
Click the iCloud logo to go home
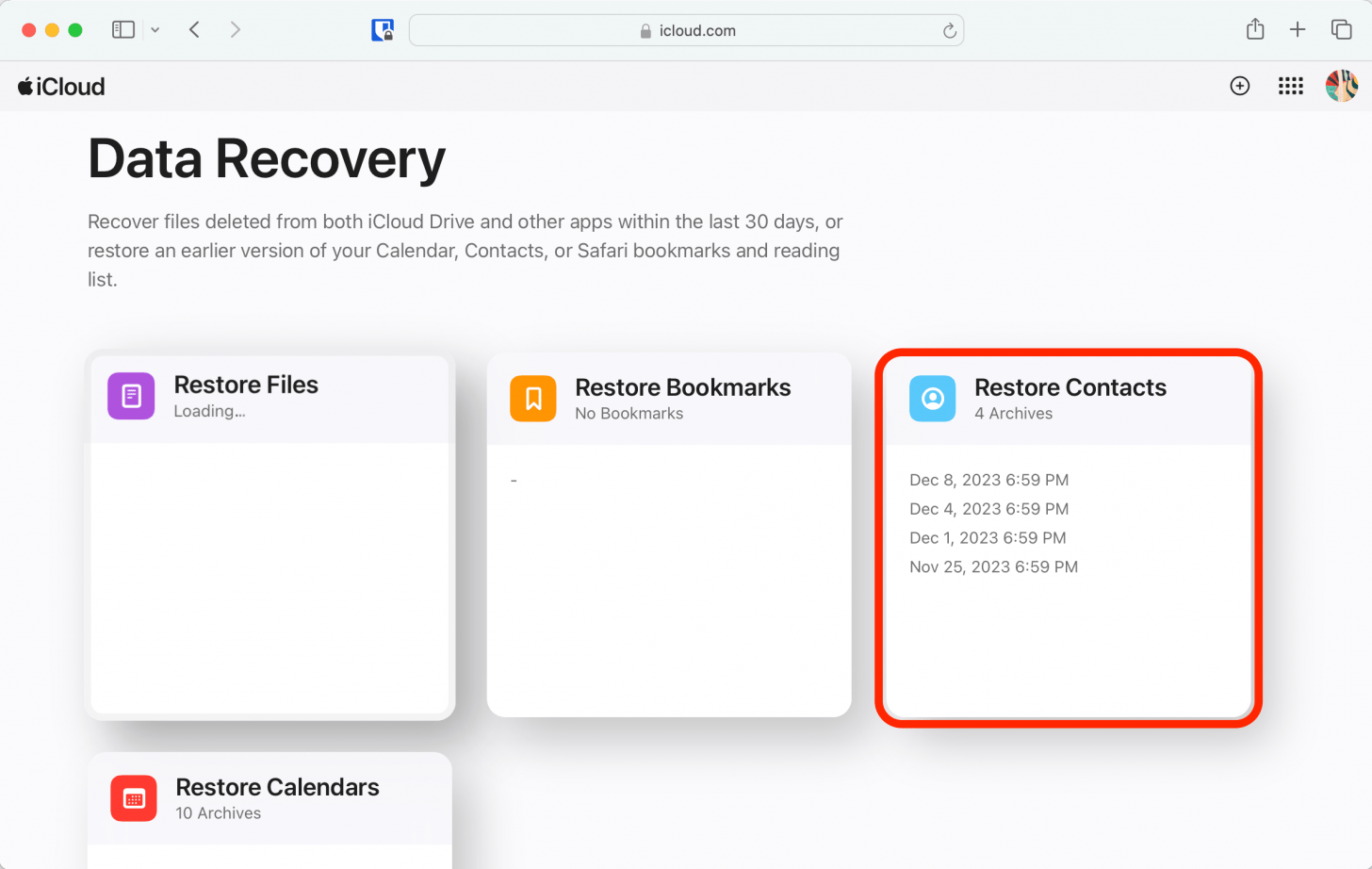pyautogui.click(x=61, y=87)
